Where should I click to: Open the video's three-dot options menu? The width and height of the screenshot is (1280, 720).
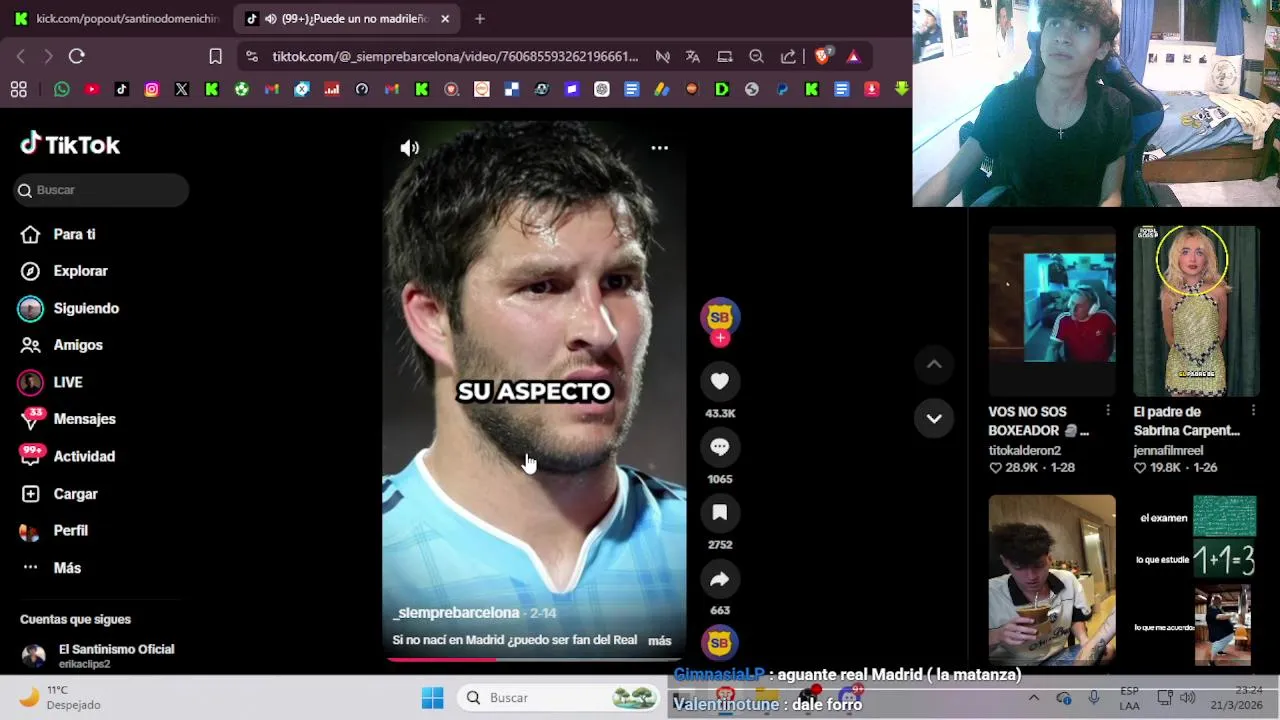coord(660,148)
